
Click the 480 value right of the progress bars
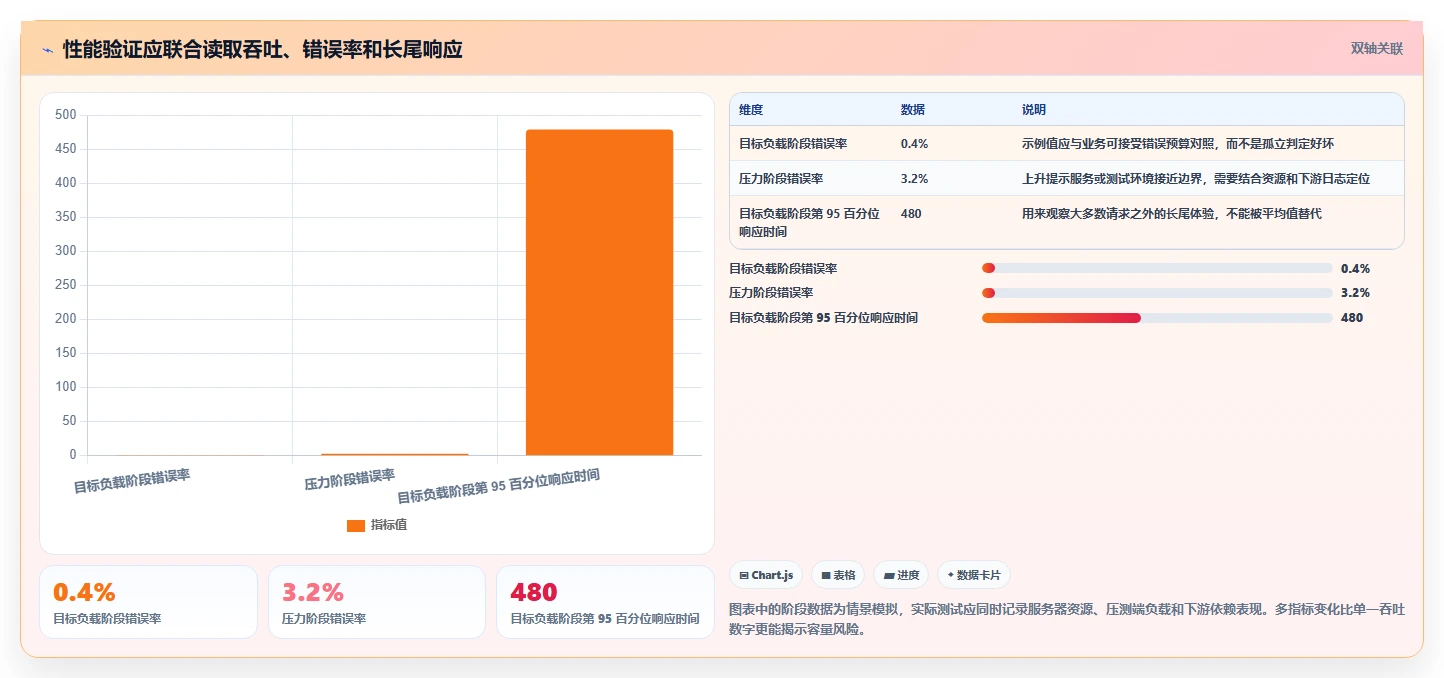1352,318
